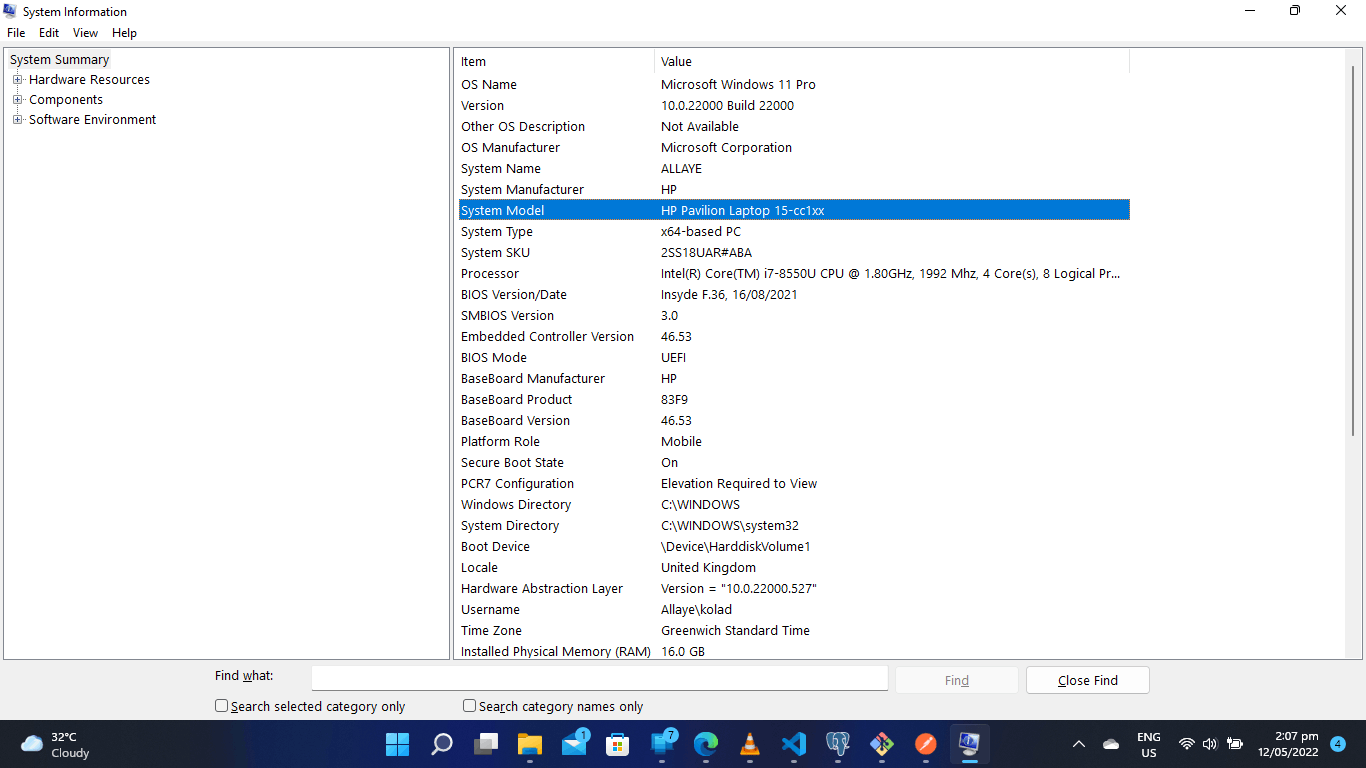Screen dimensions: 1366x768
Task: Select Installed Physical Memory (RAM) row
Action: [794, 651]
